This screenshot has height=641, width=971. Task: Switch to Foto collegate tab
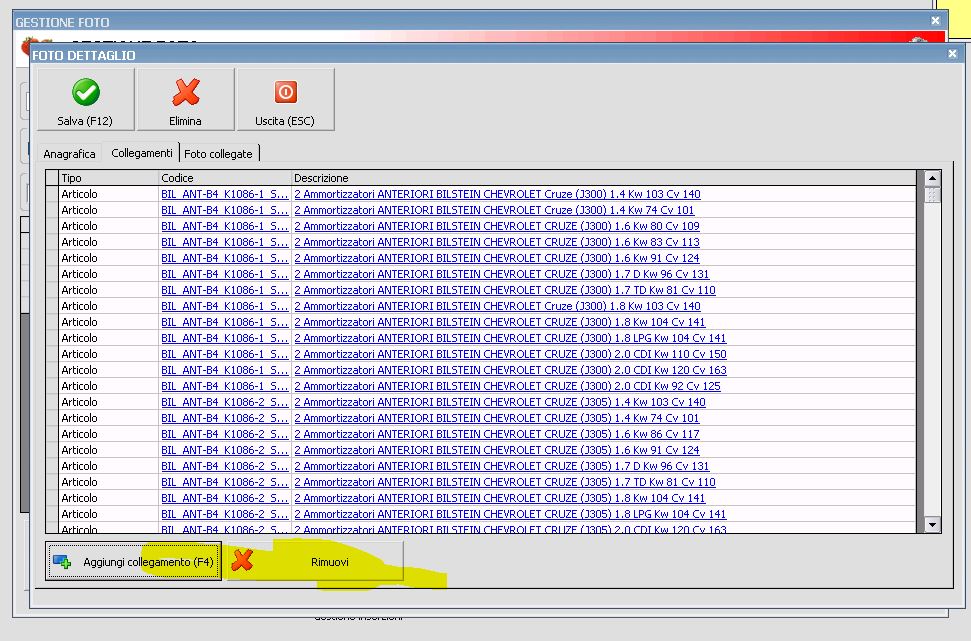click(218, 154)
